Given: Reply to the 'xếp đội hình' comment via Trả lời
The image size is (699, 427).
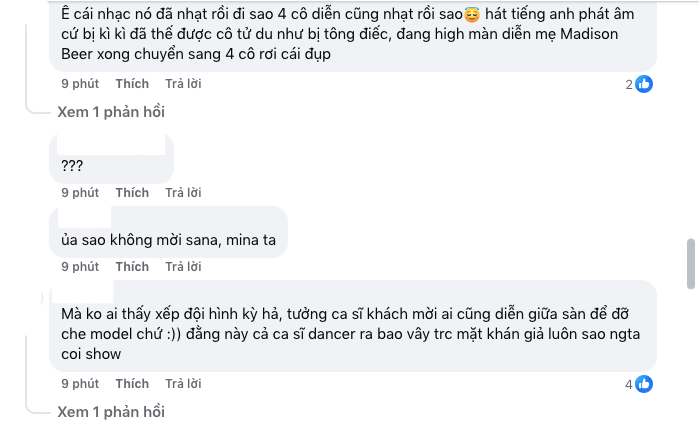Looking at the screenshot, I should [183, 384].
